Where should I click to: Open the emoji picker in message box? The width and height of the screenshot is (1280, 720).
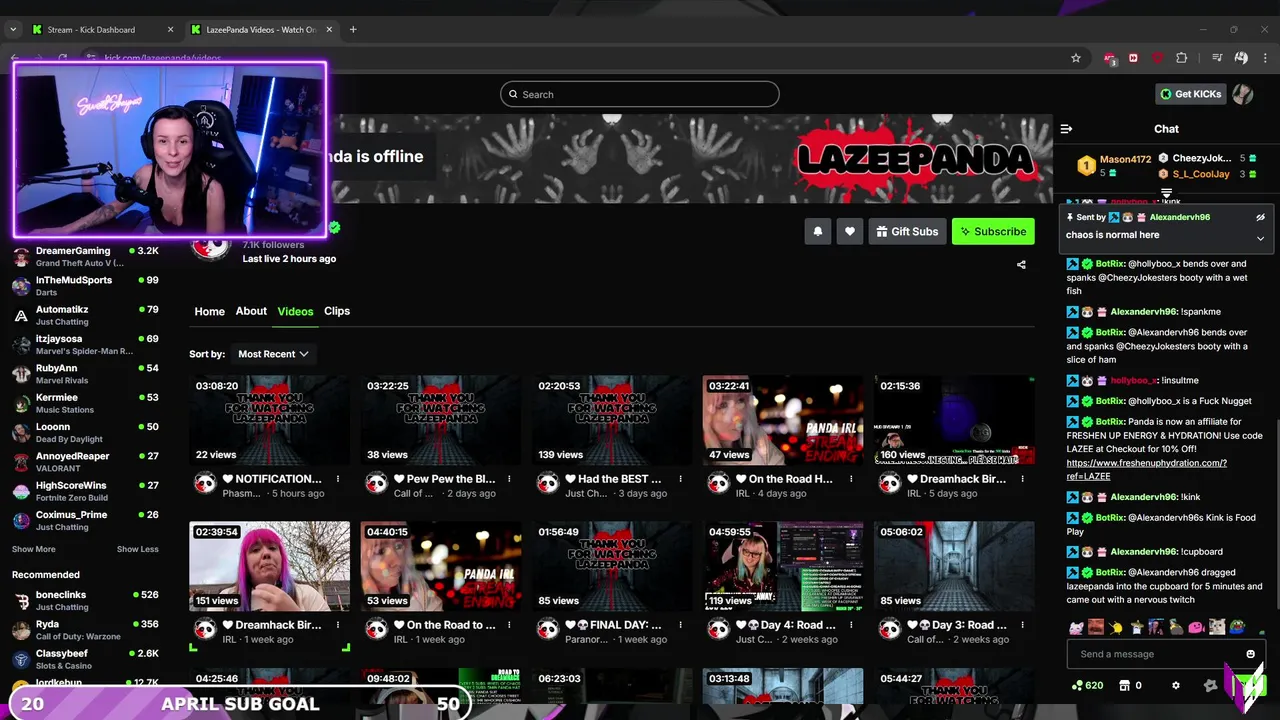tap(1250, 654)
